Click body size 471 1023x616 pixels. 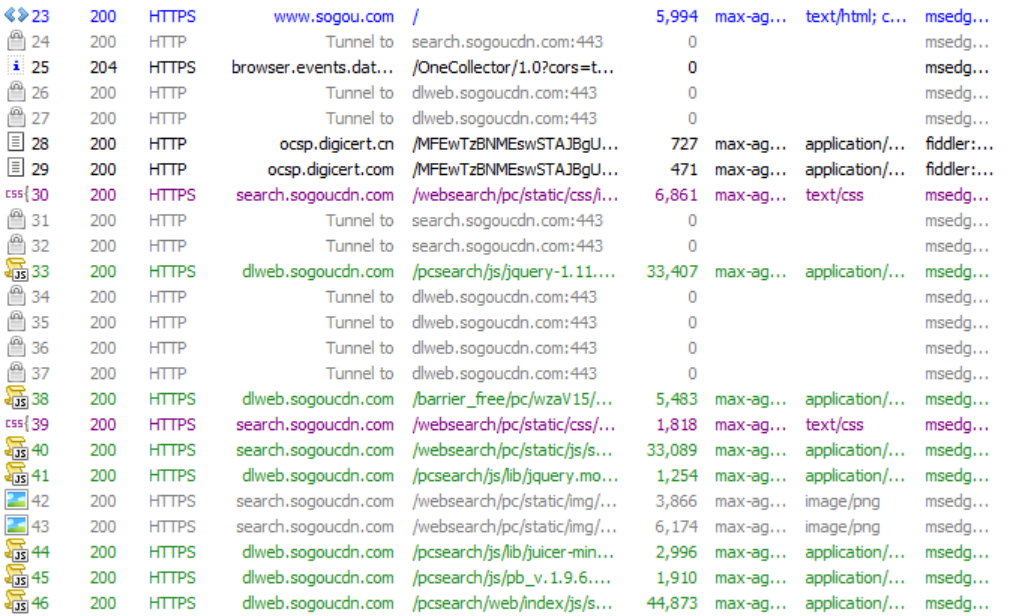pyautogui.click(x=684, y=169)
